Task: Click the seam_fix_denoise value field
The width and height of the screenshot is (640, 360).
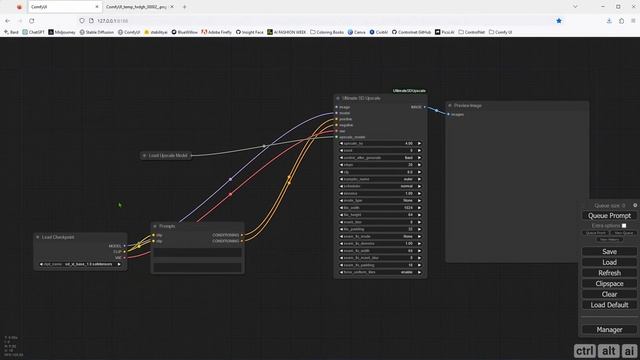Action: click(x=380, y=244)
